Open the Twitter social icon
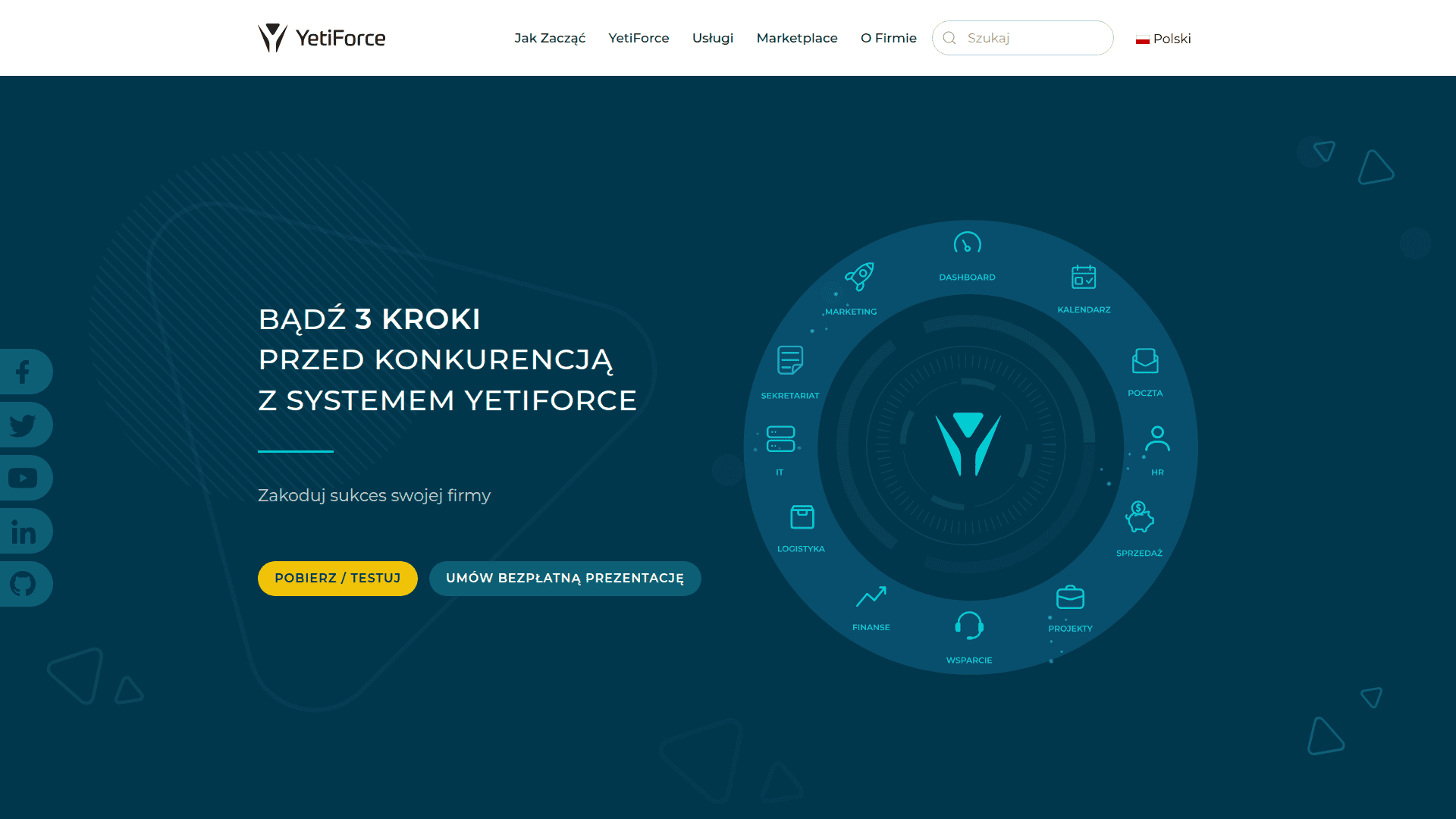This screenshot has width=1456, height=819. 23,425
